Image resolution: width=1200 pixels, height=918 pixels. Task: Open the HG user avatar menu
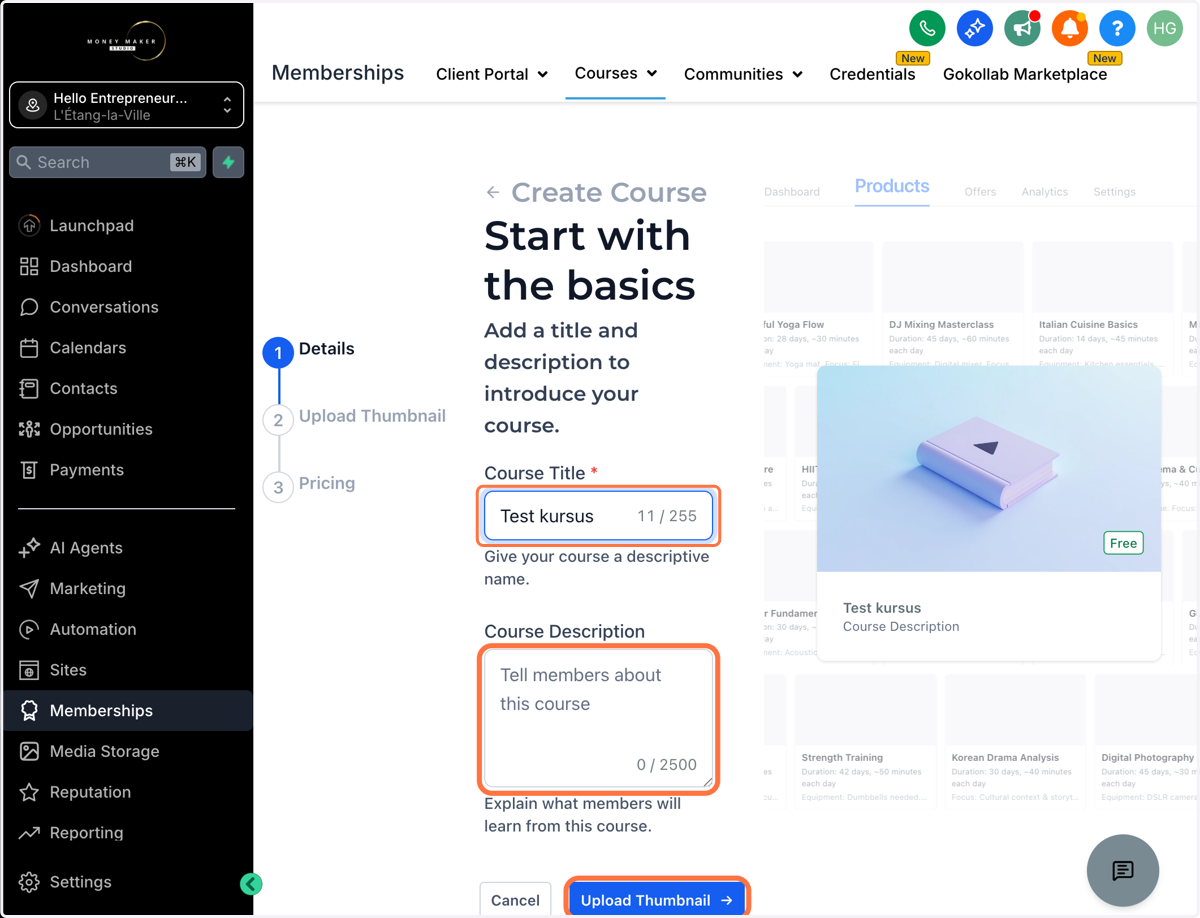(1164, 28)
